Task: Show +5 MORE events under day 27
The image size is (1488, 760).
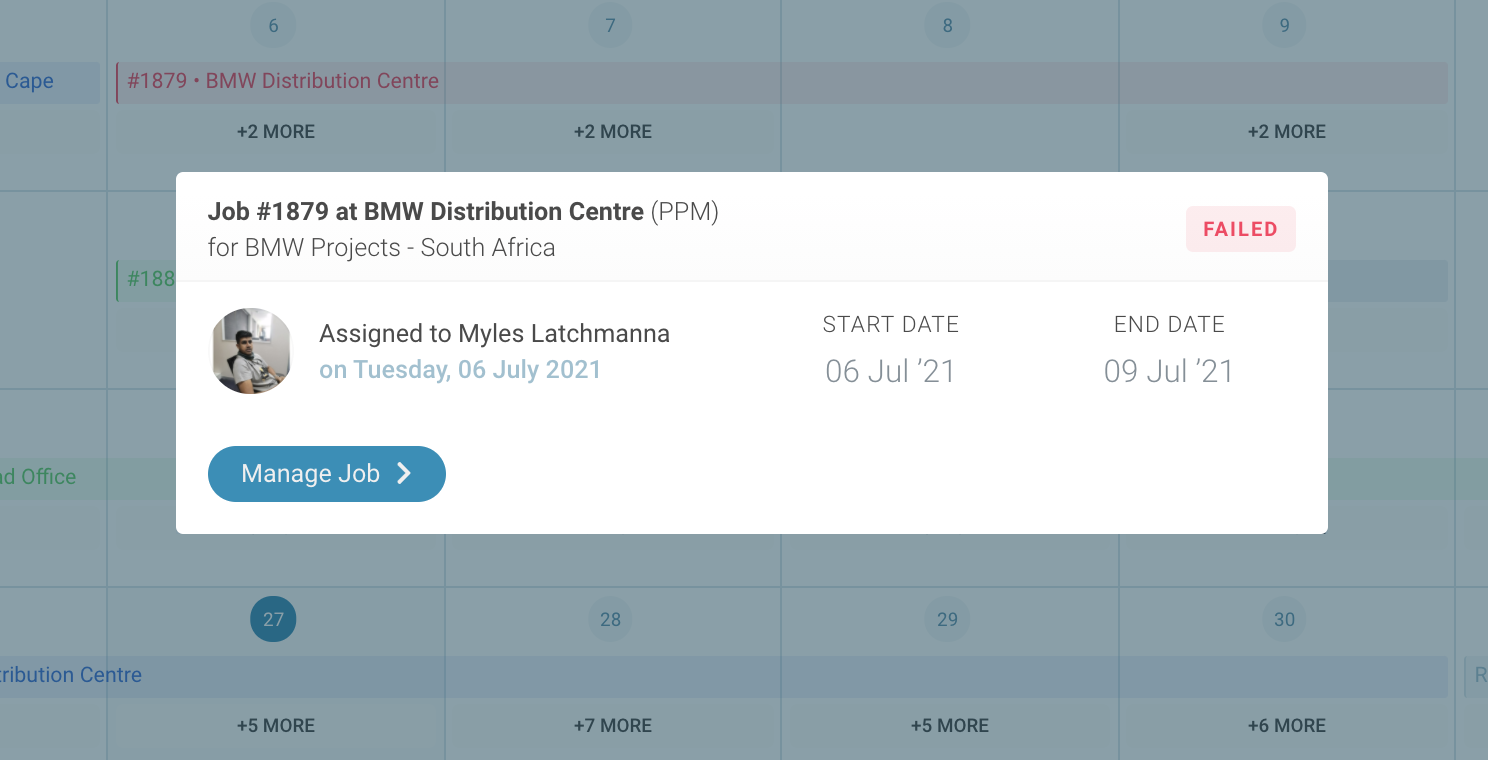Action: tap(276, 726)
